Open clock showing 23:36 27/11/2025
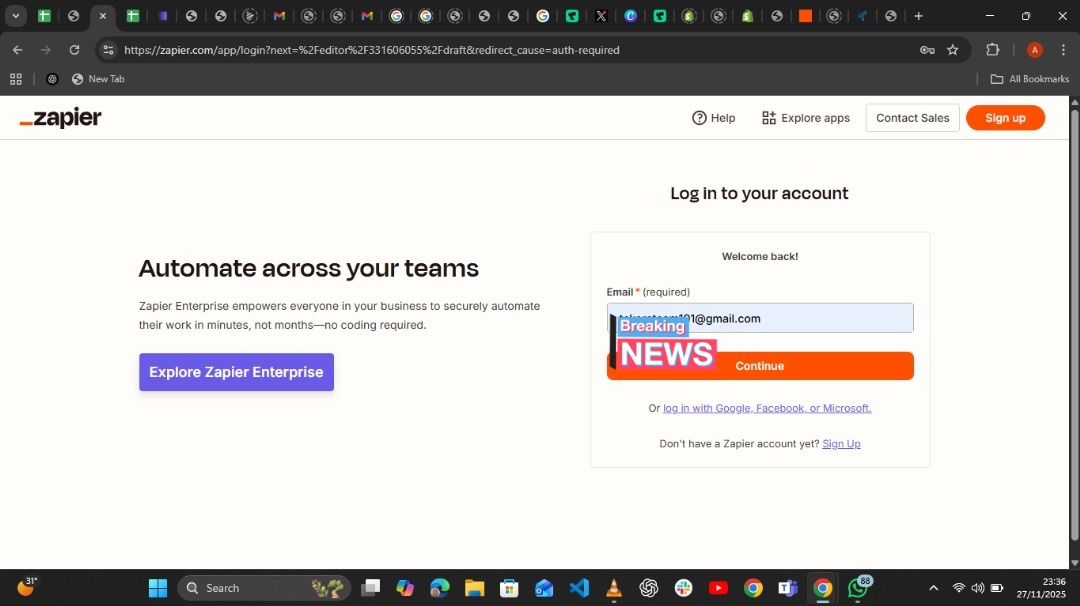Screen dimensions: 1080x606 tap(1041, 588)
